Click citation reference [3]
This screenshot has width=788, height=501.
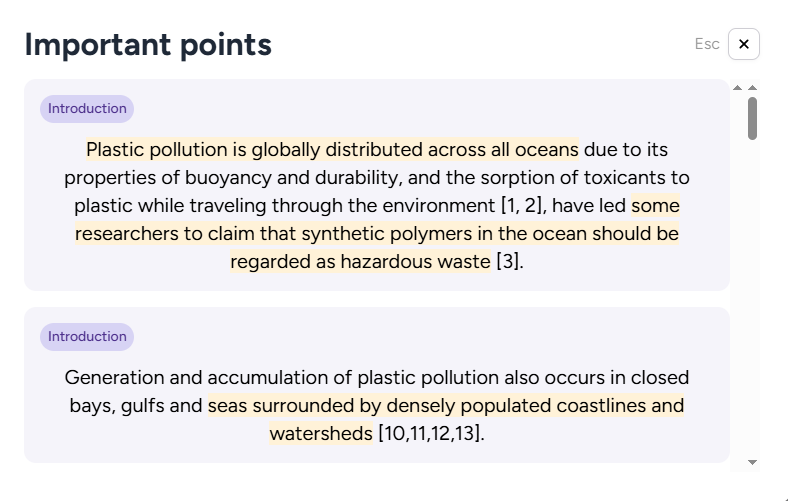509,262
